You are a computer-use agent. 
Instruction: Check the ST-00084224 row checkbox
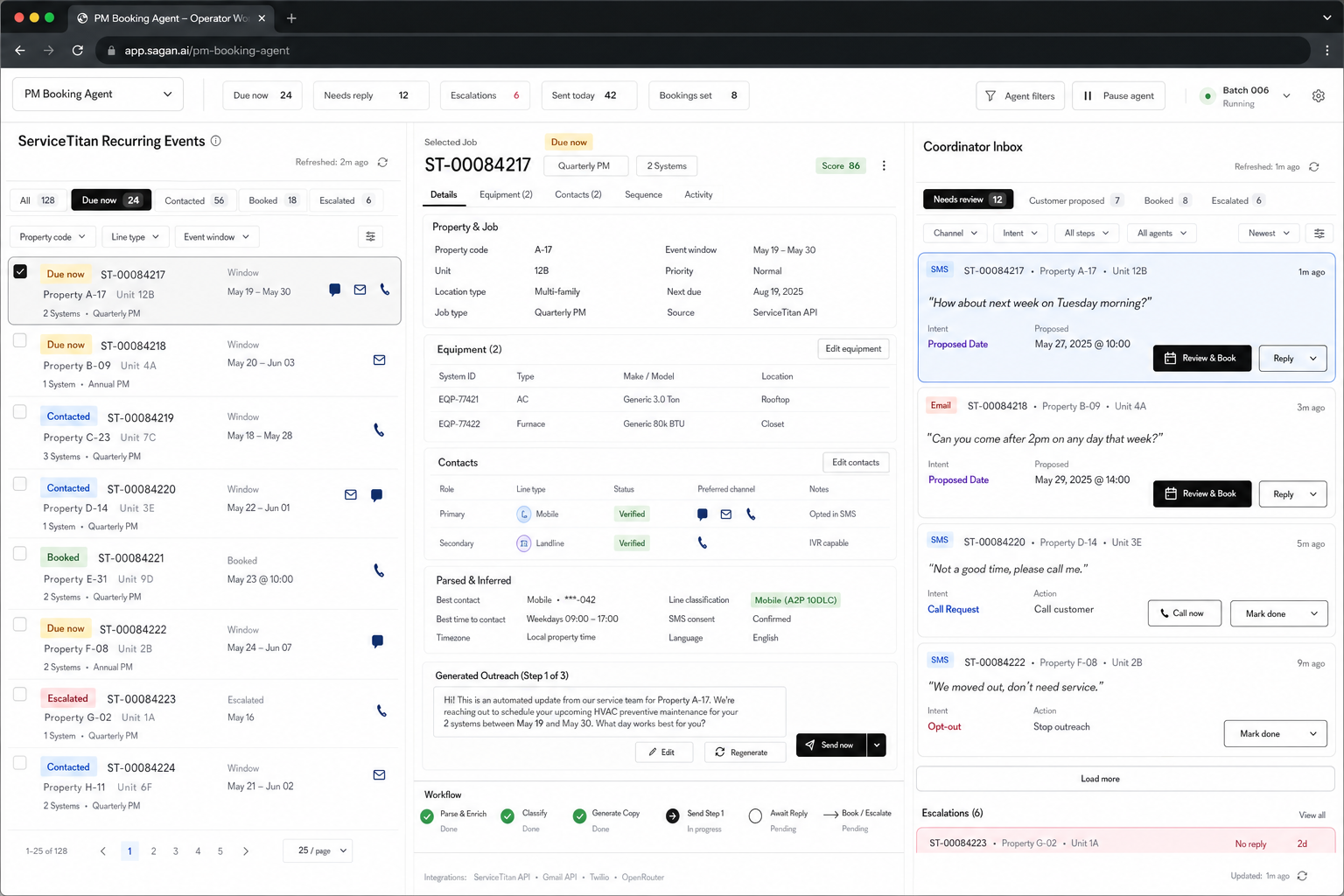click(20, 763)
